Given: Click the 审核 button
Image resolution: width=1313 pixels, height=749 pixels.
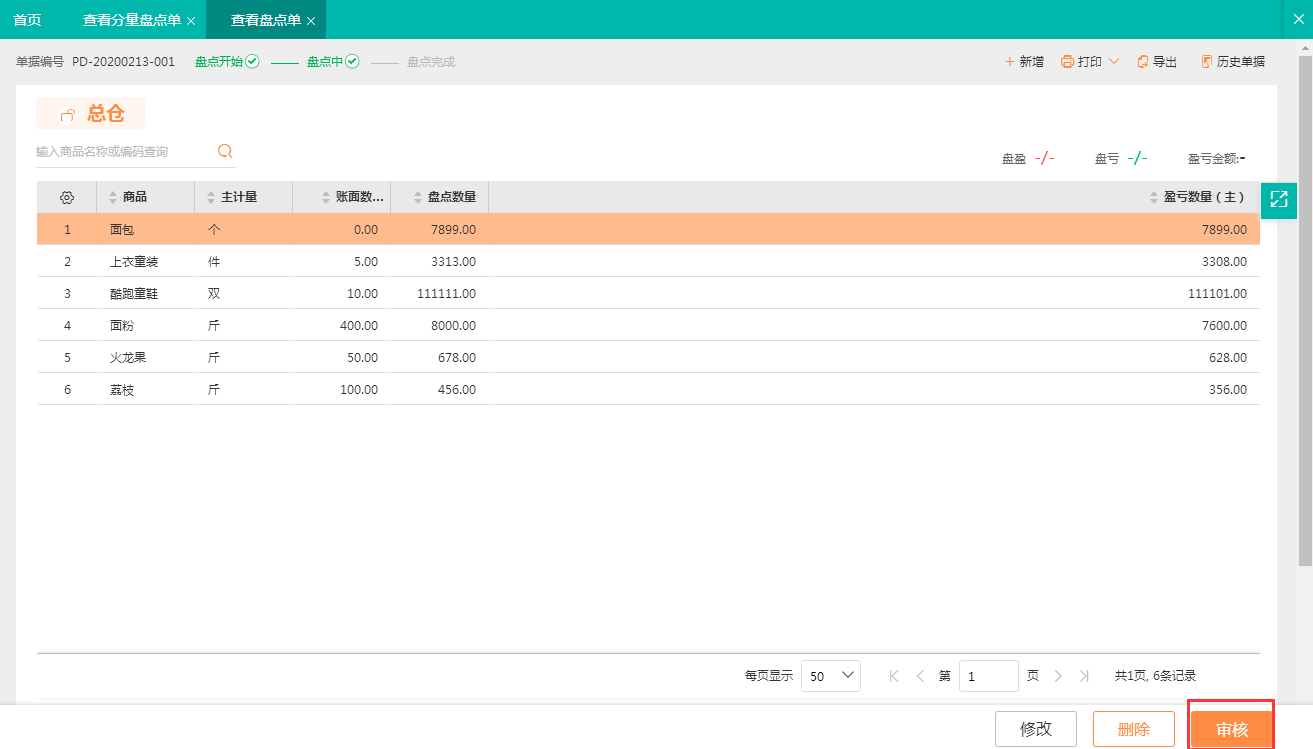Looking at the screenshot, I should coord(1231,729).
